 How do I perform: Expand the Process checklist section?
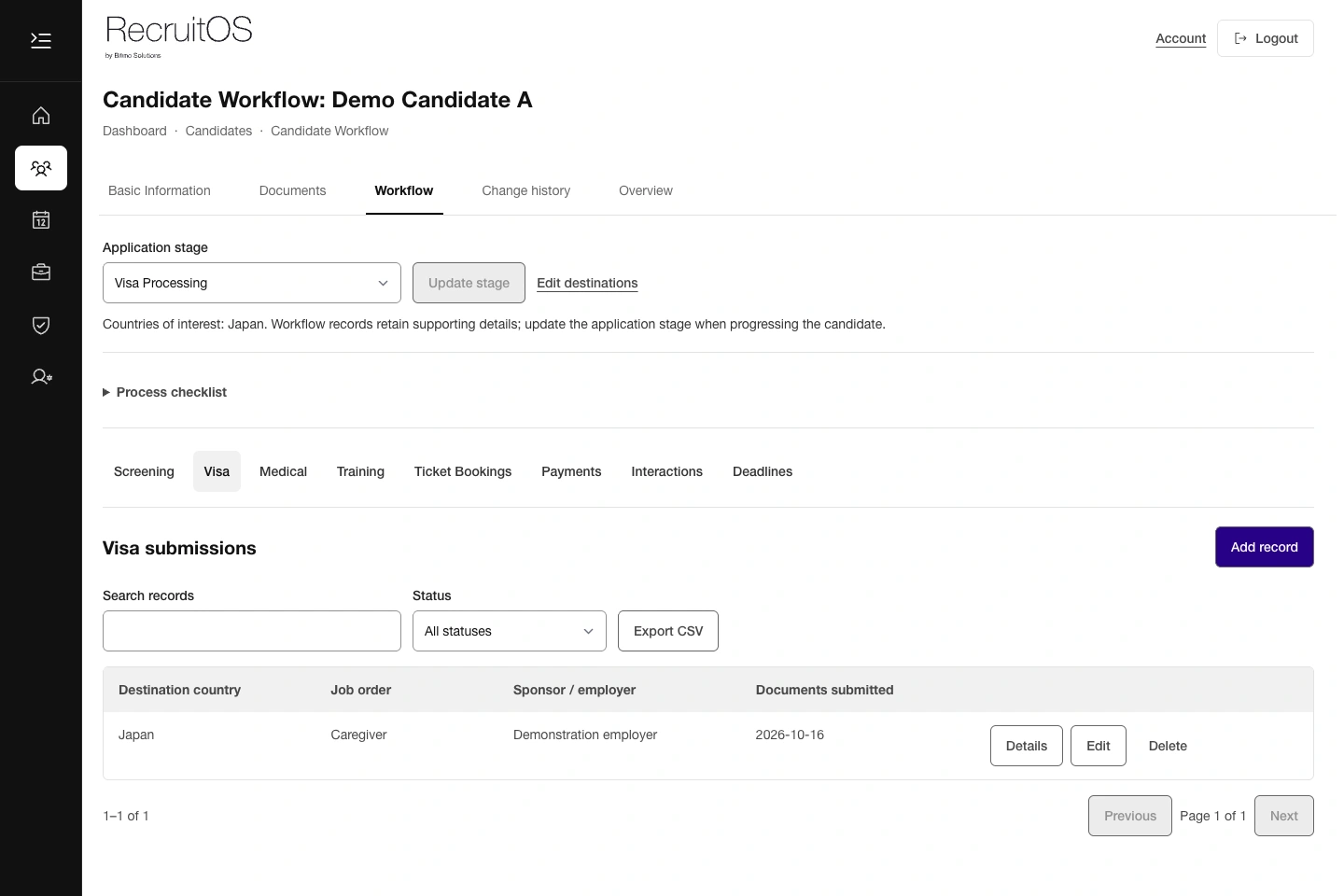[x=165, y=392]
